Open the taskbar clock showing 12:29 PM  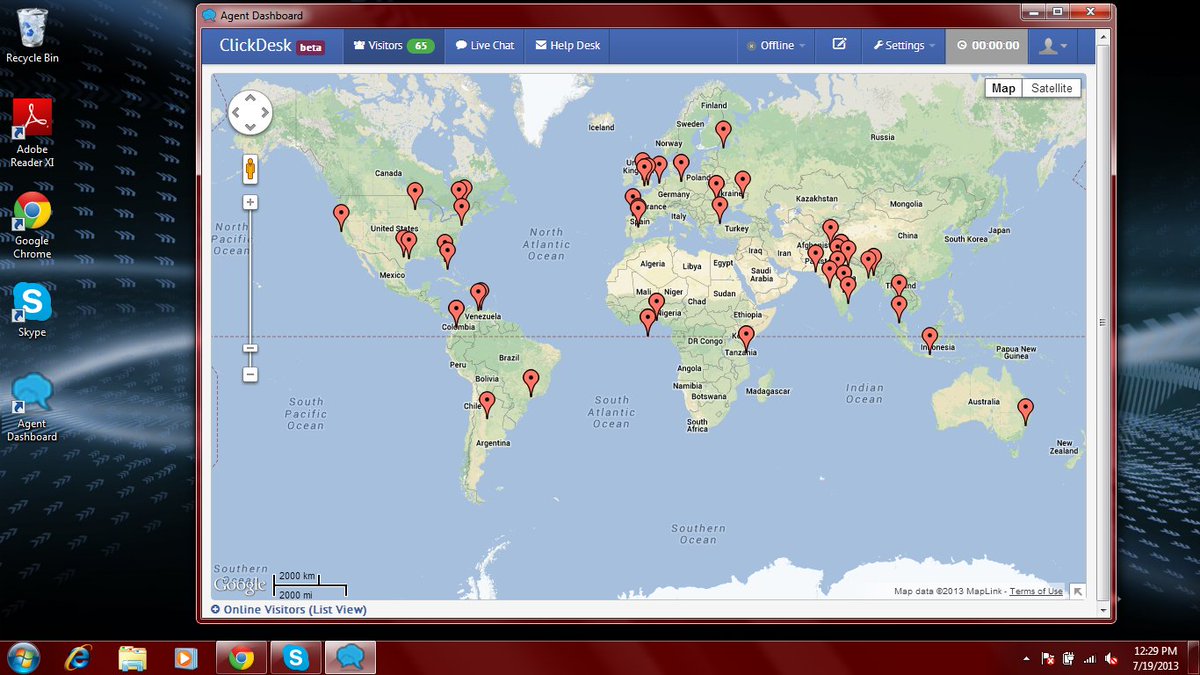pos(1156,657)
